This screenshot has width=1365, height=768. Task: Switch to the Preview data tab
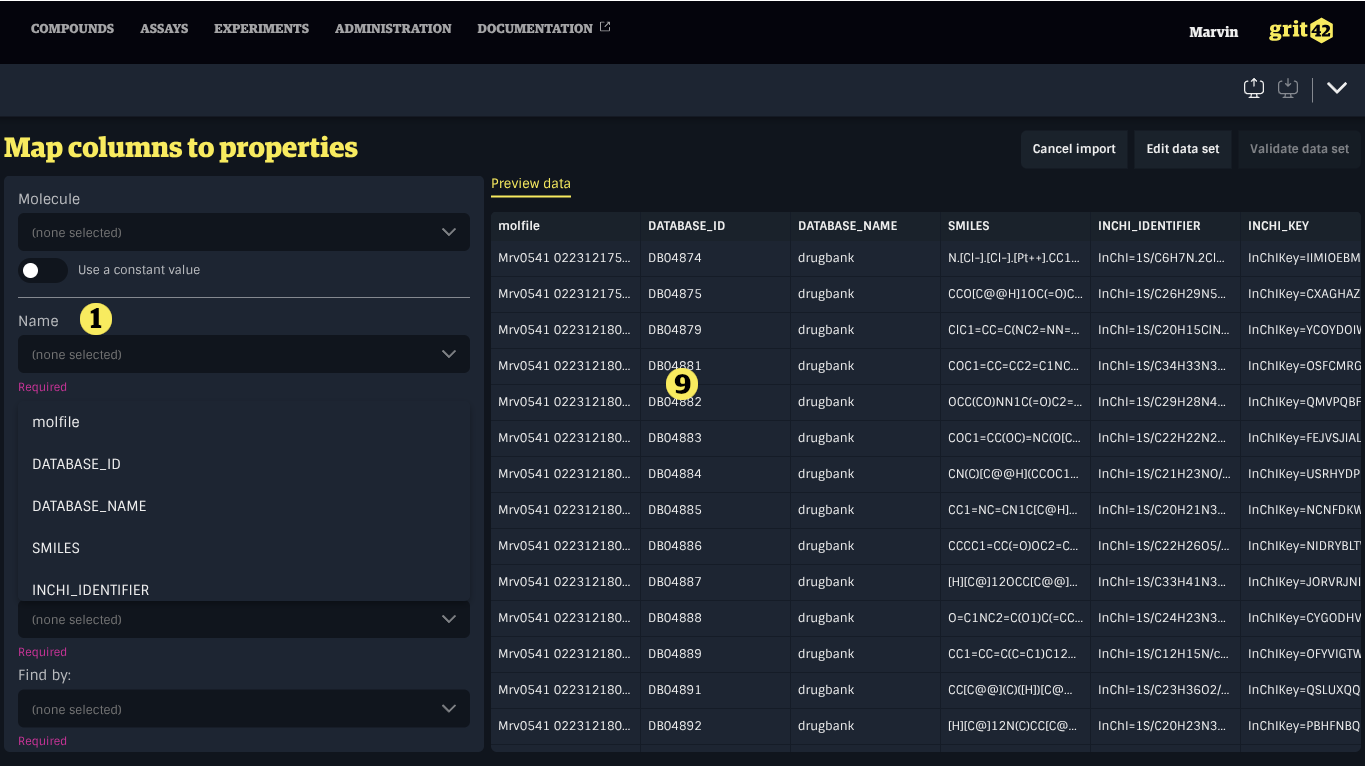tap(531, 184)
